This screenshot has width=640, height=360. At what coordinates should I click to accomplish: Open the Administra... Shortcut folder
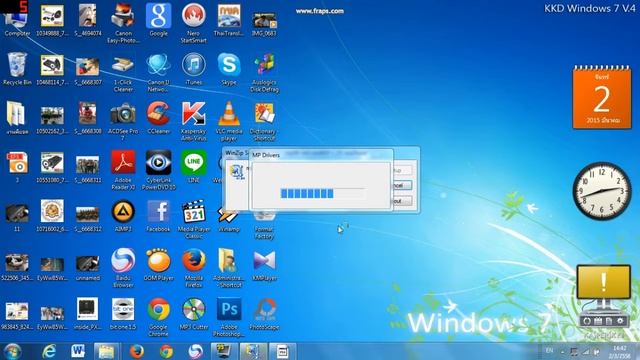point(229,268)
